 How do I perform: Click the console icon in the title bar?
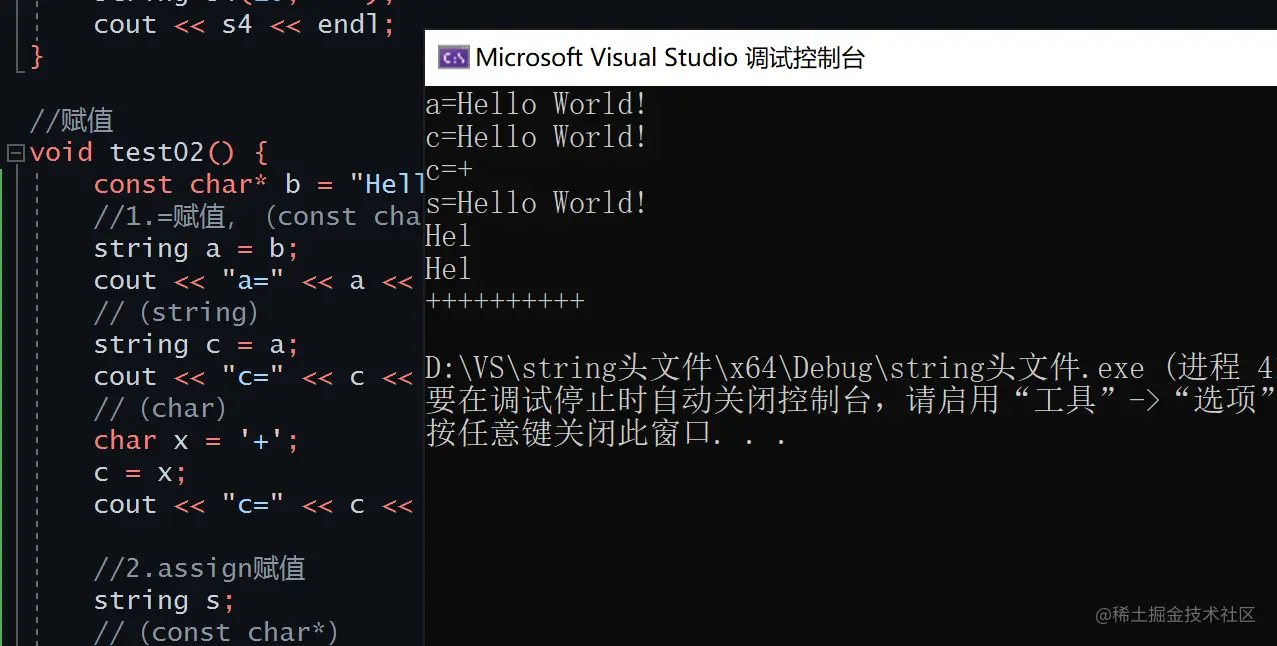[x=454, y=58]
